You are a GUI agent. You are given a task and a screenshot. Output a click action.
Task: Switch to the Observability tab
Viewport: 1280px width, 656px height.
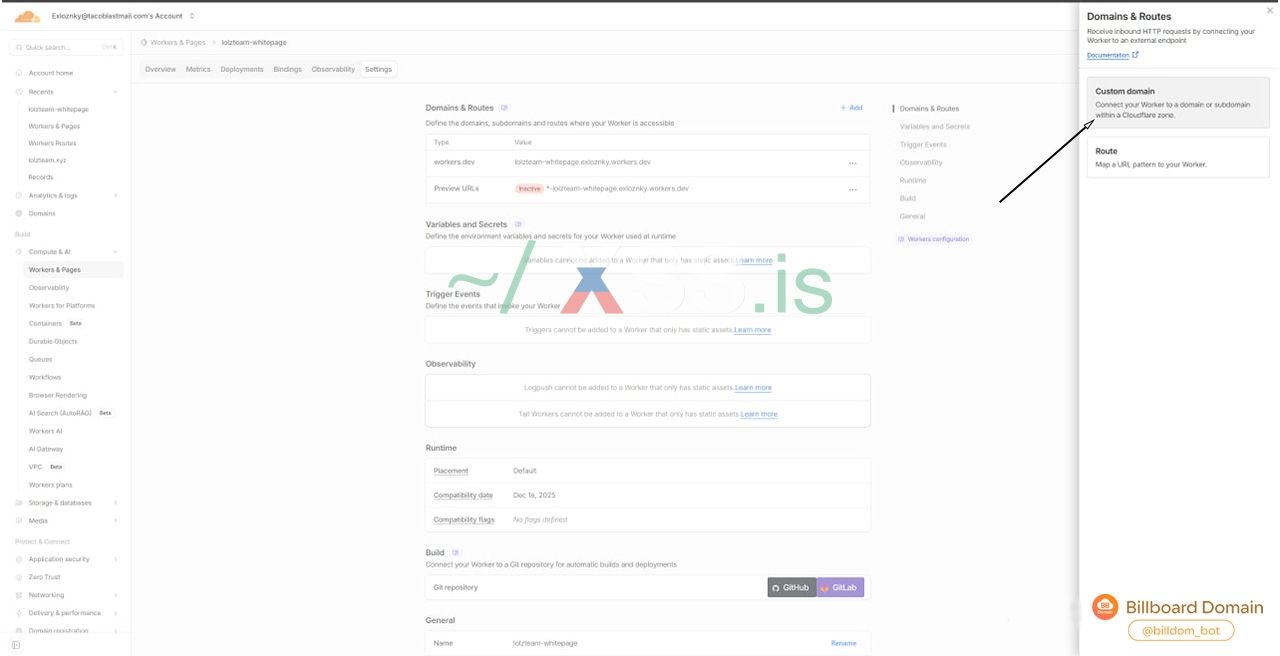coord(333,69)
